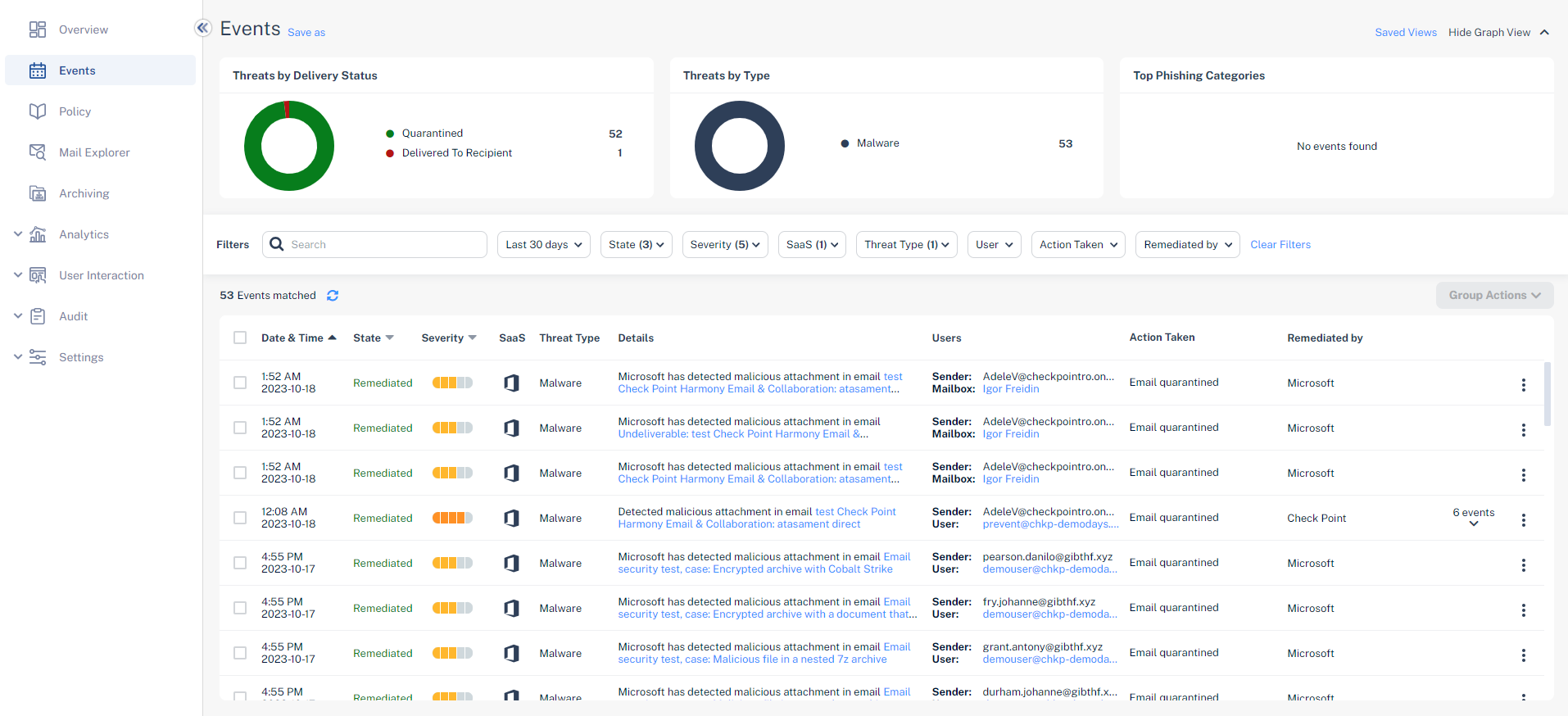Open the SaaS (1) filter
The height and width of the screenshot is (716, 1568).
(x=812, y=244)
